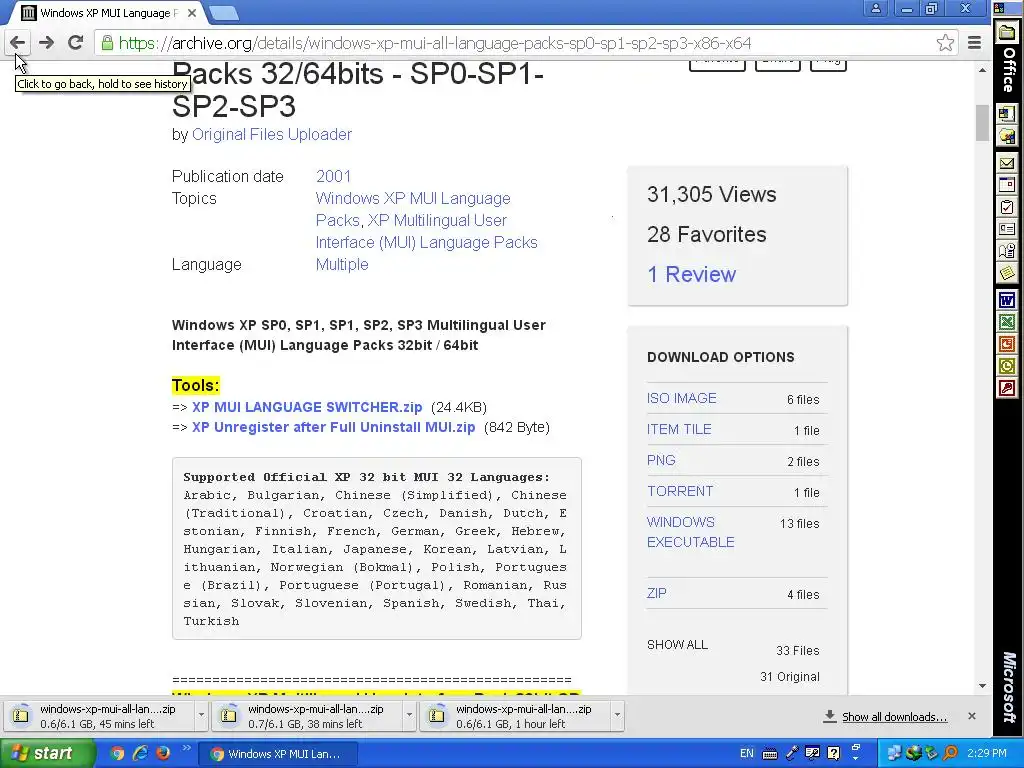Viewport: 1024px width, 768px height.
Task: Launch Microsoft Word from Office bar
Action: click(1007, 300)
